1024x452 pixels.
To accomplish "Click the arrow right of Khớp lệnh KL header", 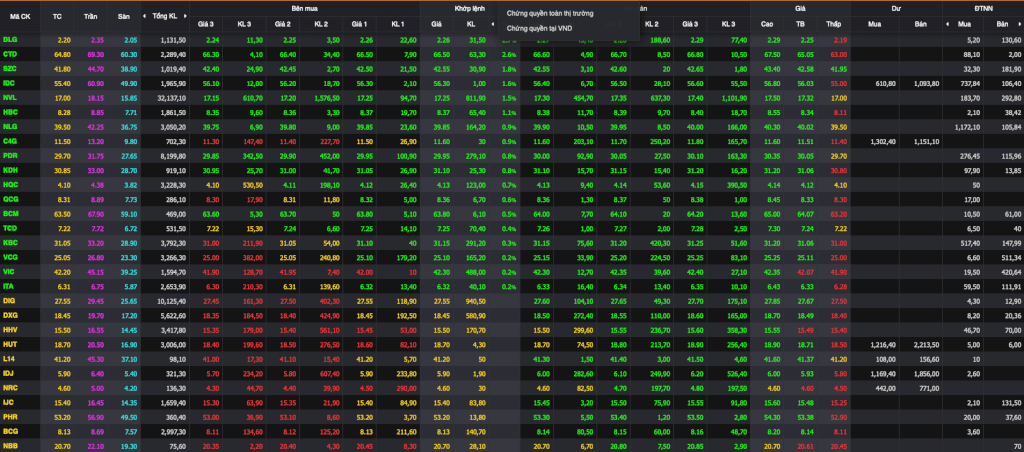I will click(x=493, y=25).
